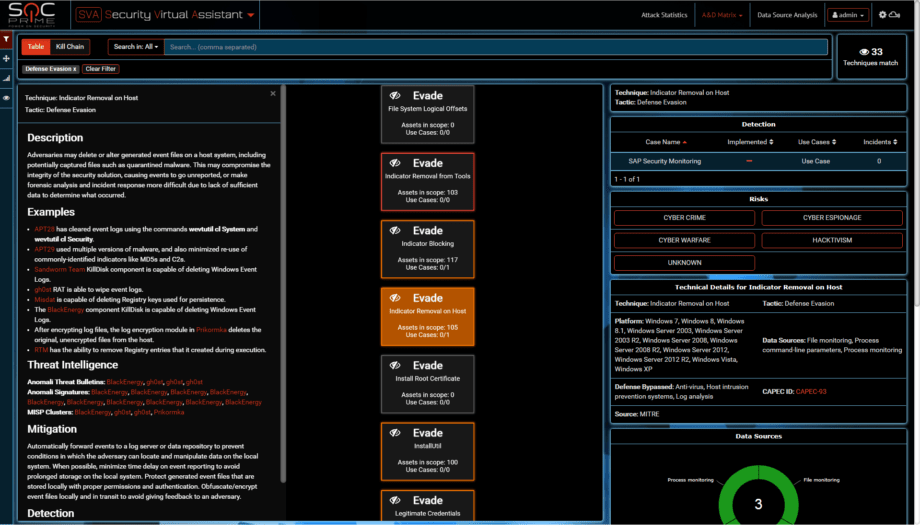
Task: Click the filter funnel icon in left sidebar
Action: (6, 39)
